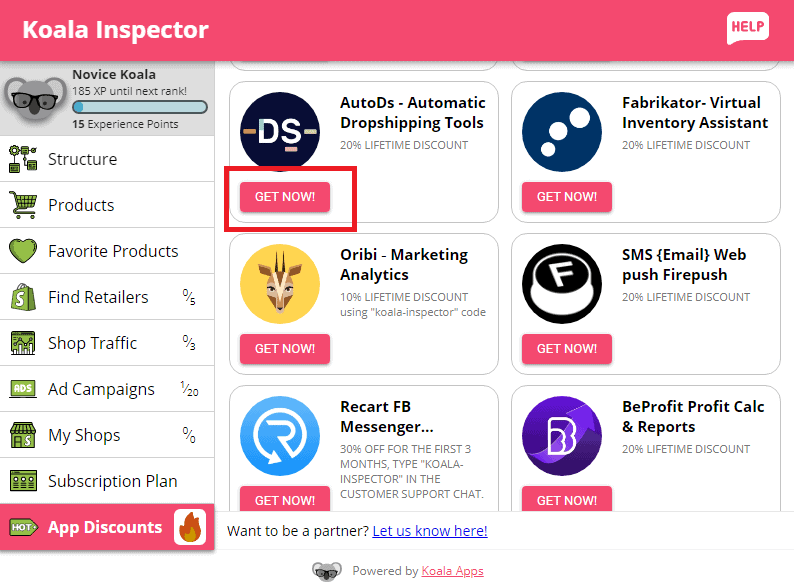Click the Fabrikator dots logo icon
794x587 pixels.
tap(562, 132)
